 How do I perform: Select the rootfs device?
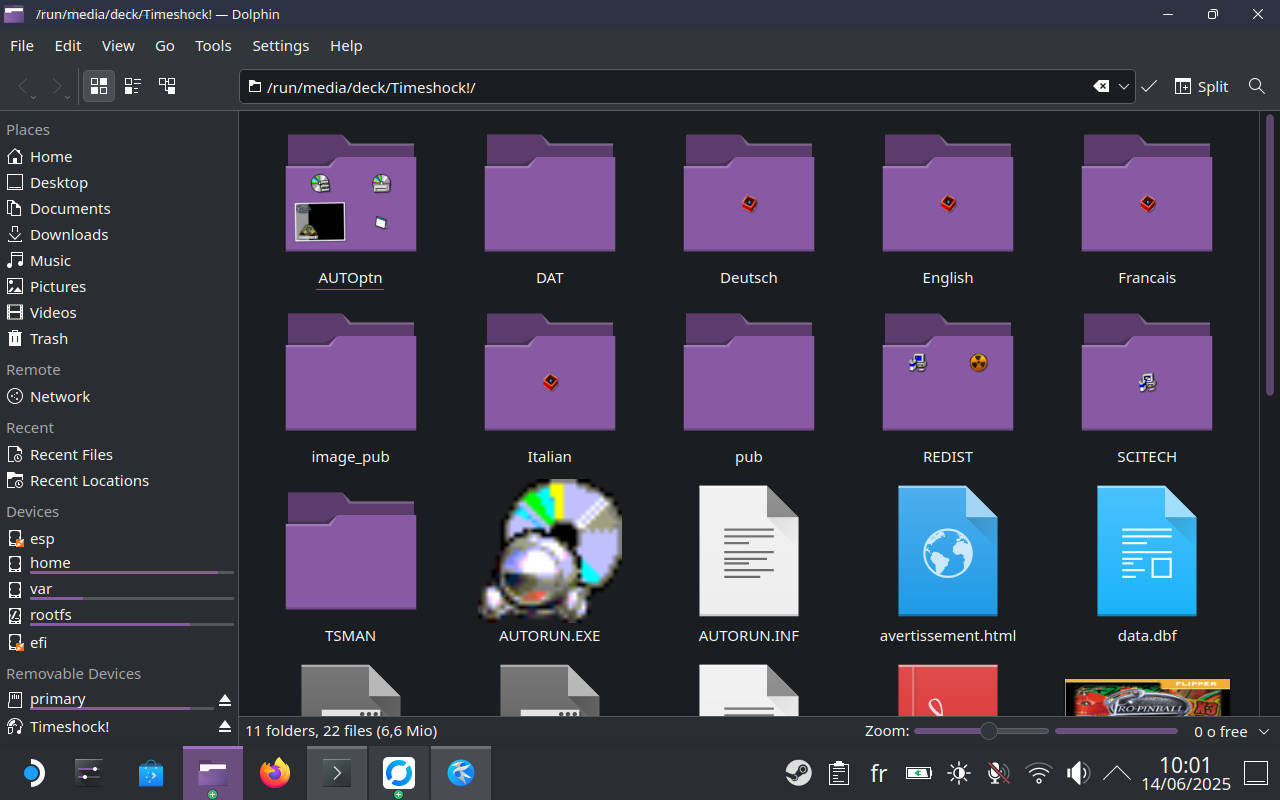[x=119, y=617]
